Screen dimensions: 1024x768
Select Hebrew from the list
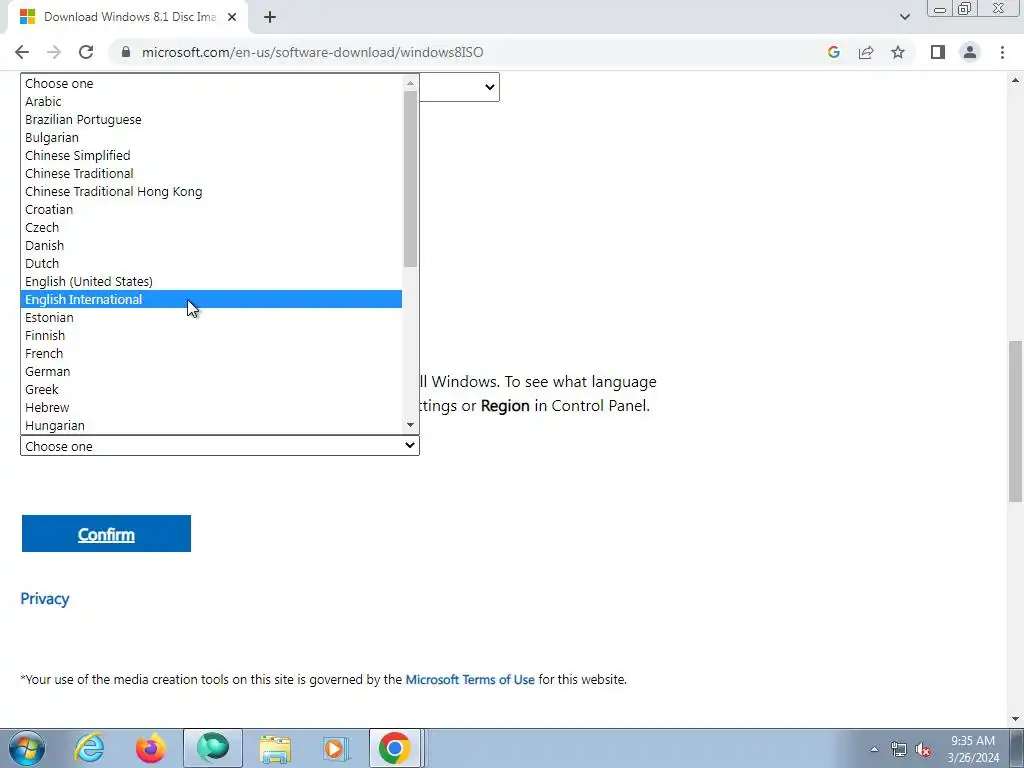[x=211, y=407]
